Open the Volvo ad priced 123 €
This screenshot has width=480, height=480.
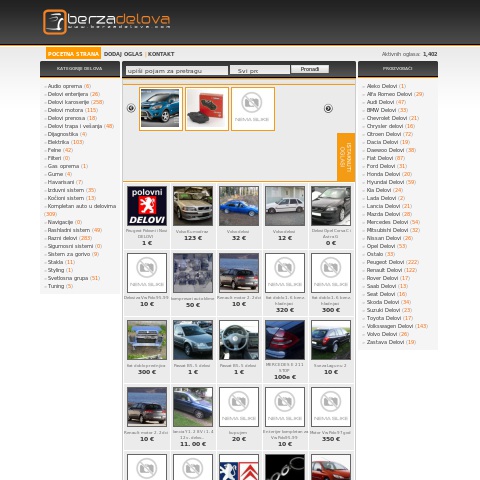coord(193,206)
